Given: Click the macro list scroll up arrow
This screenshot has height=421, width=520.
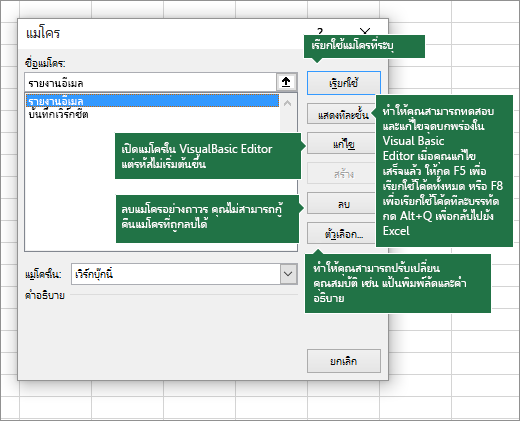Looking at the screenshot, I should point(288,103).
